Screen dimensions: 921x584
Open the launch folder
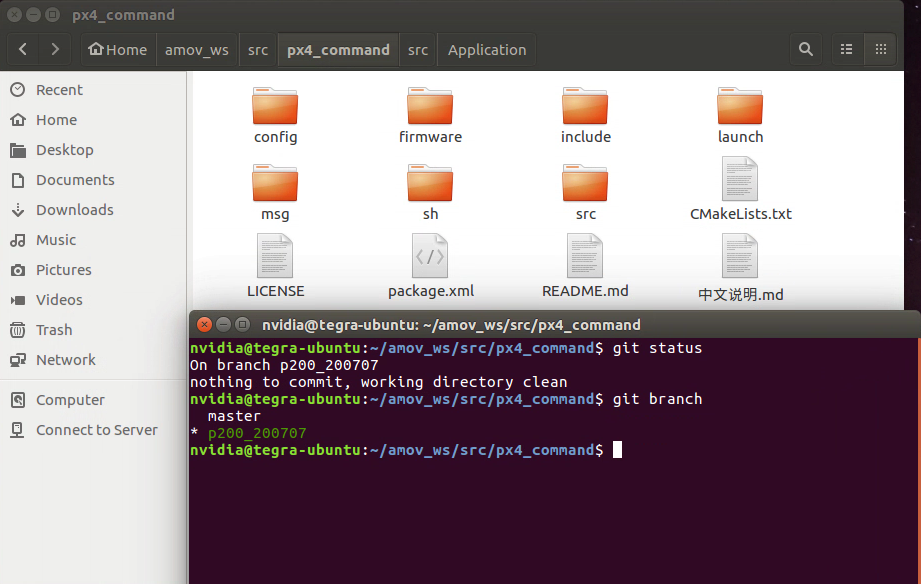[740, 115]
